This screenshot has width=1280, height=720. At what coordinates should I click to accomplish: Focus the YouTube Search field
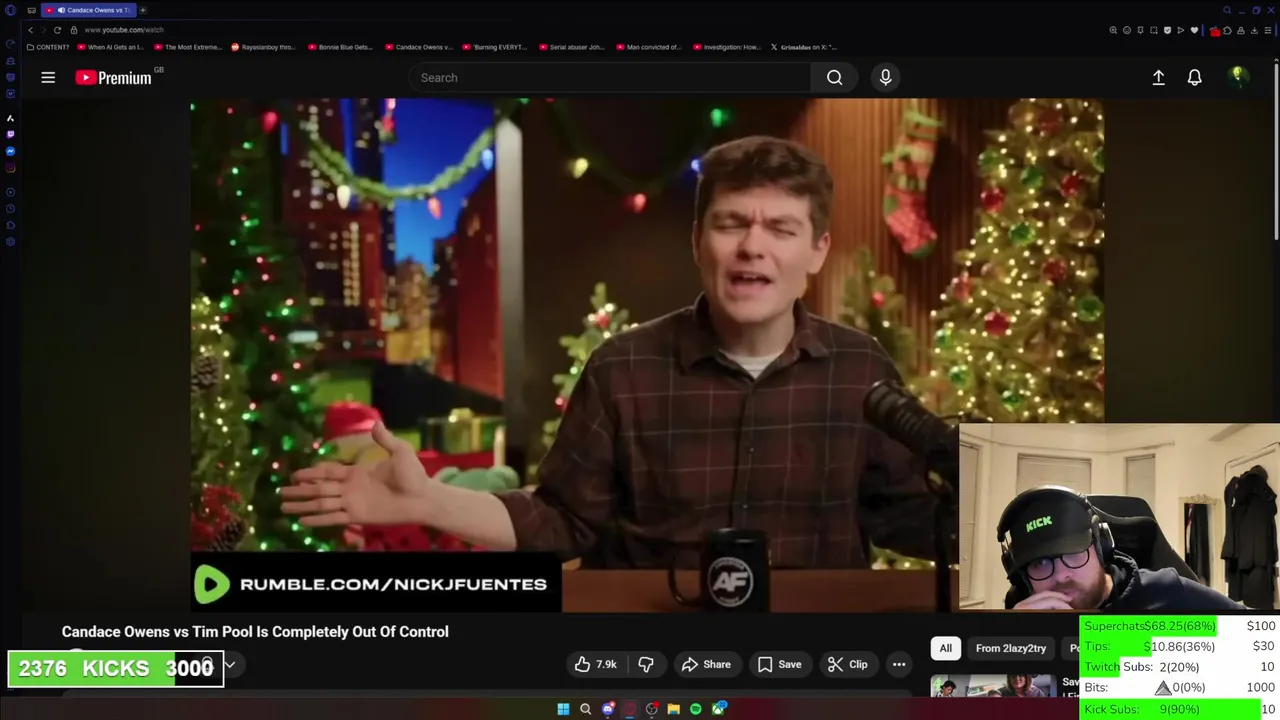[x=610, y=77]
